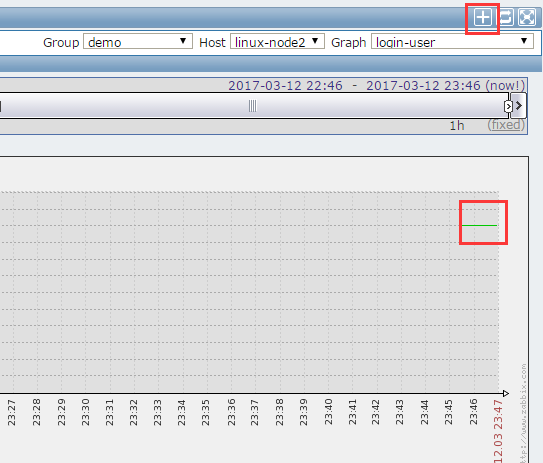
Task: Click the fullscreen icon in header
Action: (527, 17)
